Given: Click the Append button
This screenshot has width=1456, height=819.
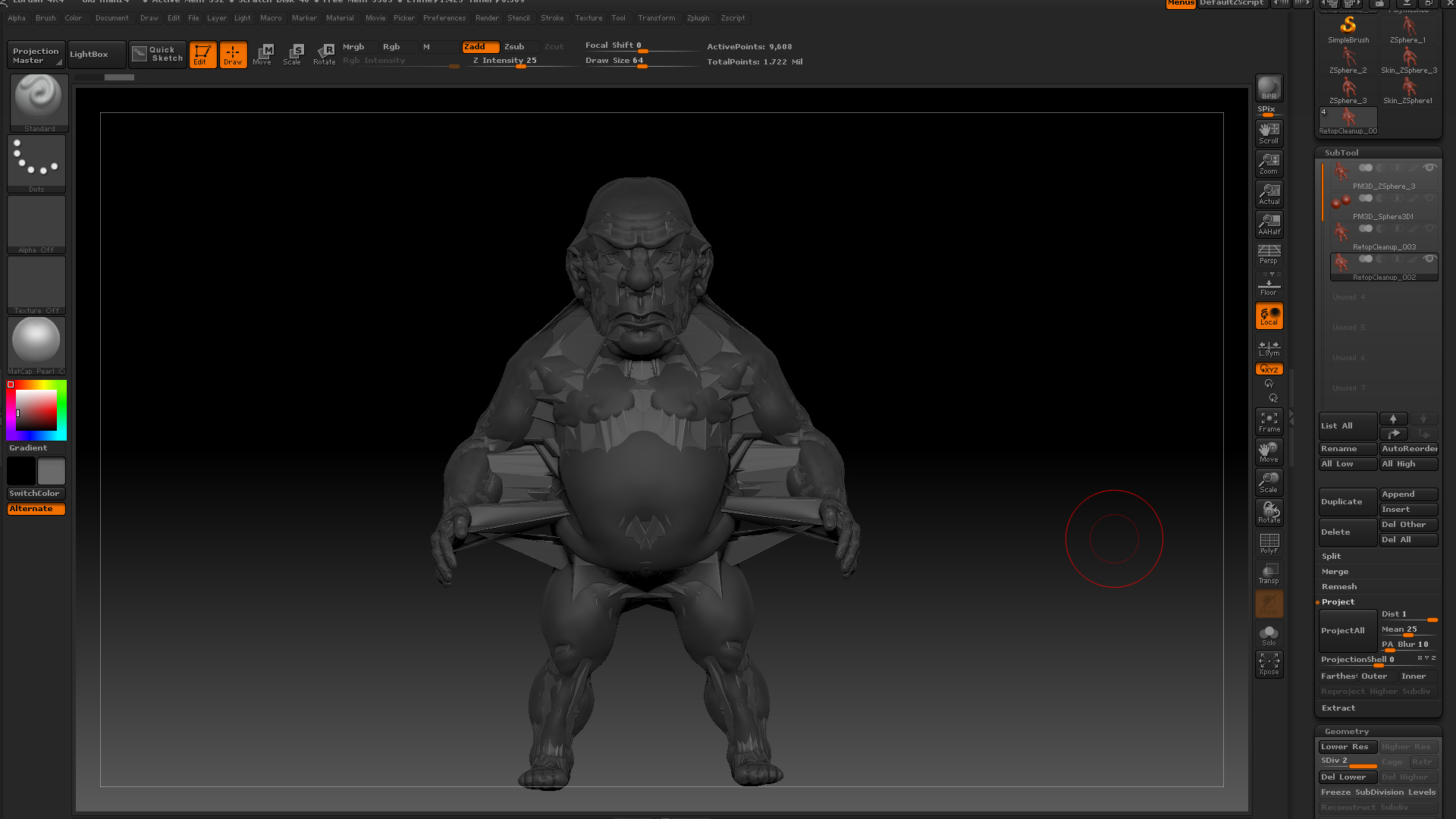Looking at the screenshot, I should point(1408,494).
